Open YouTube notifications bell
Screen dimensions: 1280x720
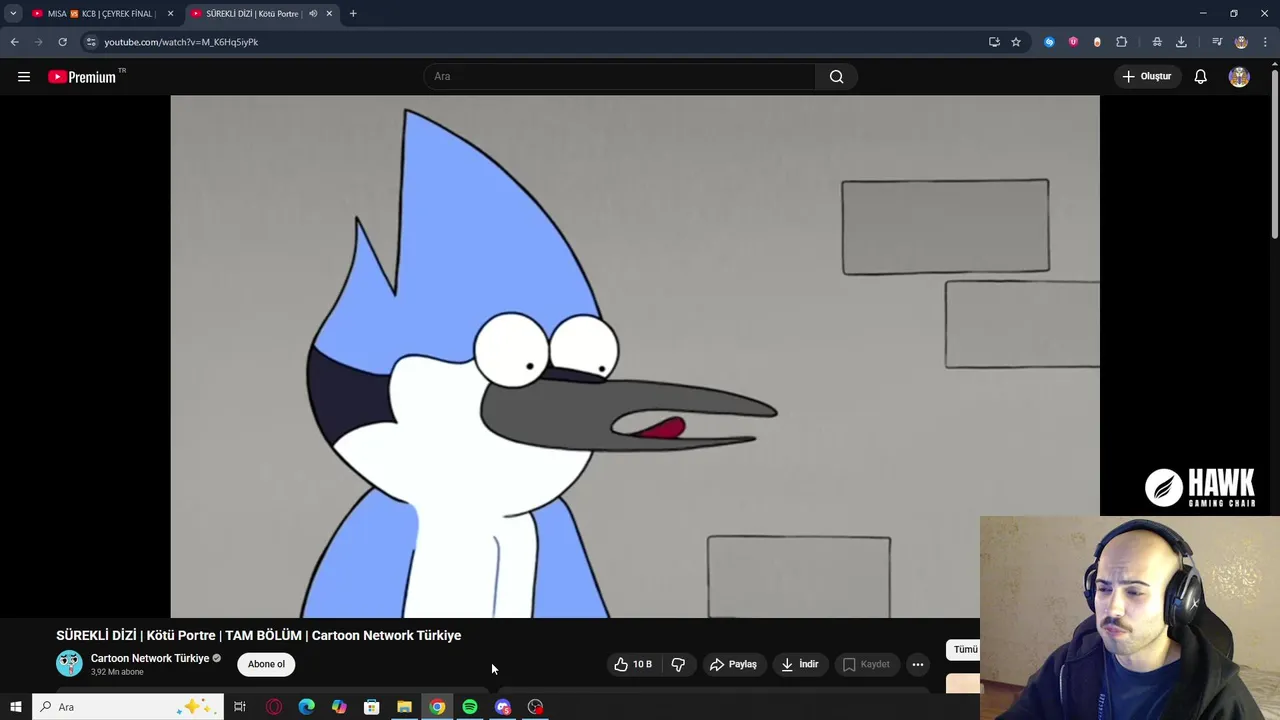(1200, 77)
